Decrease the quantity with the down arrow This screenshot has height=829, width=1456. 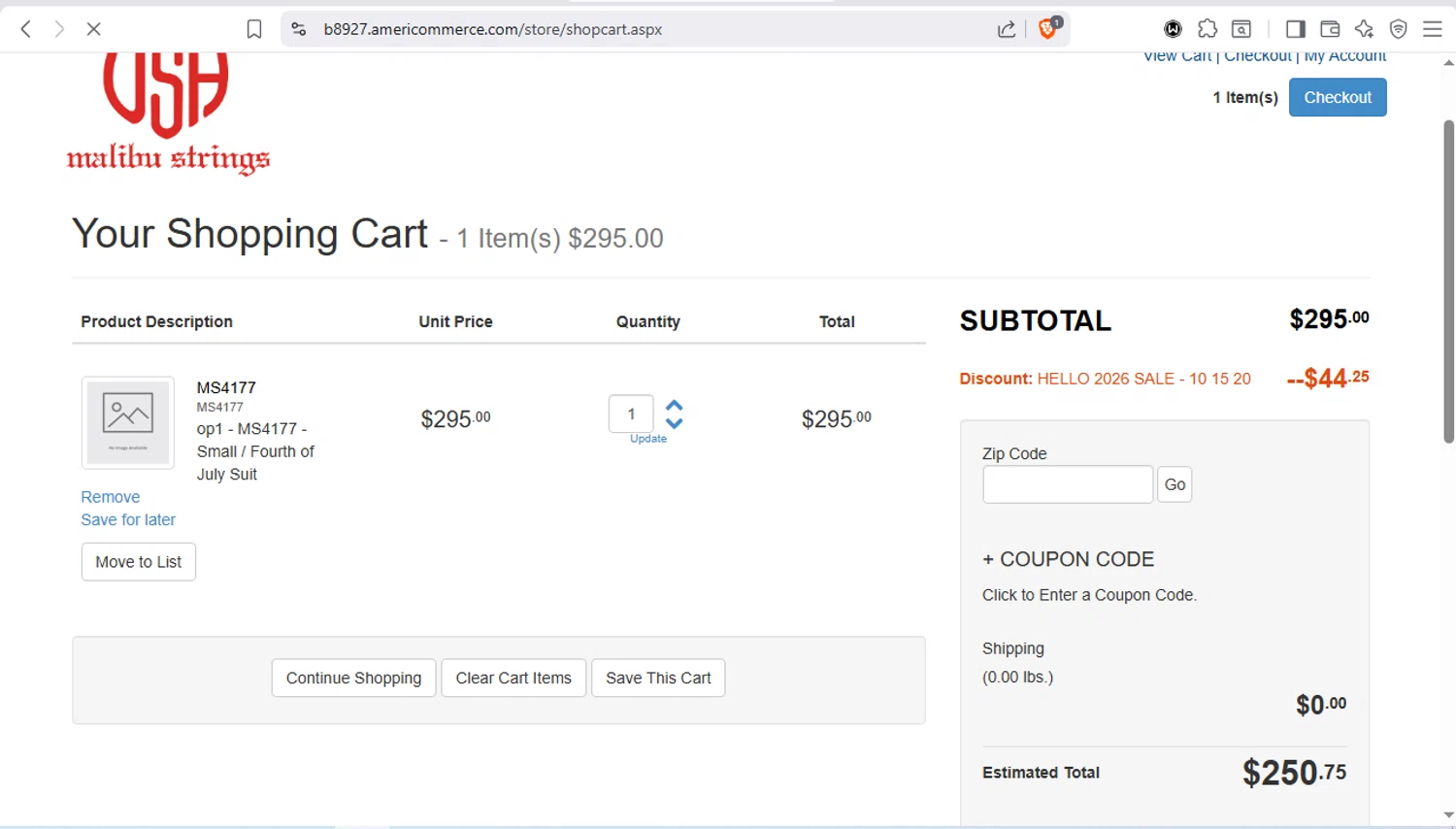click(x=675, y=422)
